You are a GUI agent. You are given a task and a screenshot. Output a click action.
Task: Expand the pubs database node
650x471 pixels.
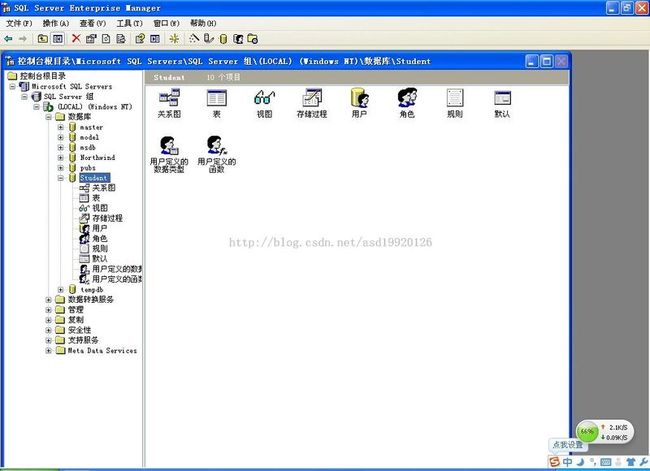(61, 168)
